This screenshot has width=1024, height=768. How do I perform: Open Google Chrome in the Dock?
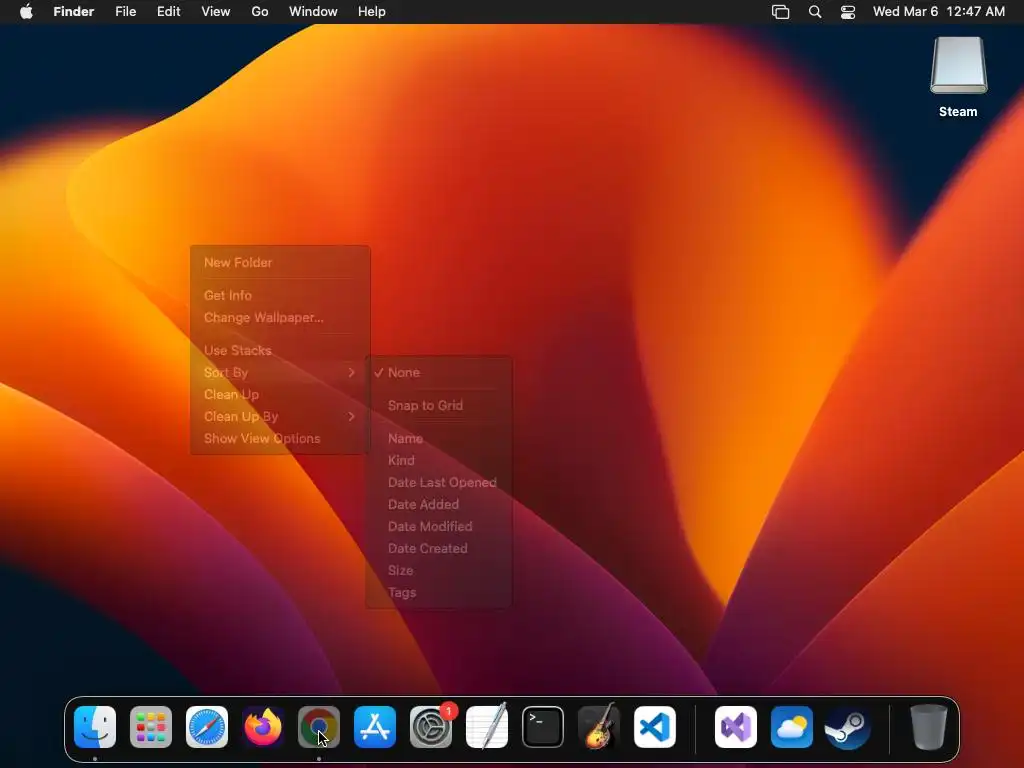[319, 727]
